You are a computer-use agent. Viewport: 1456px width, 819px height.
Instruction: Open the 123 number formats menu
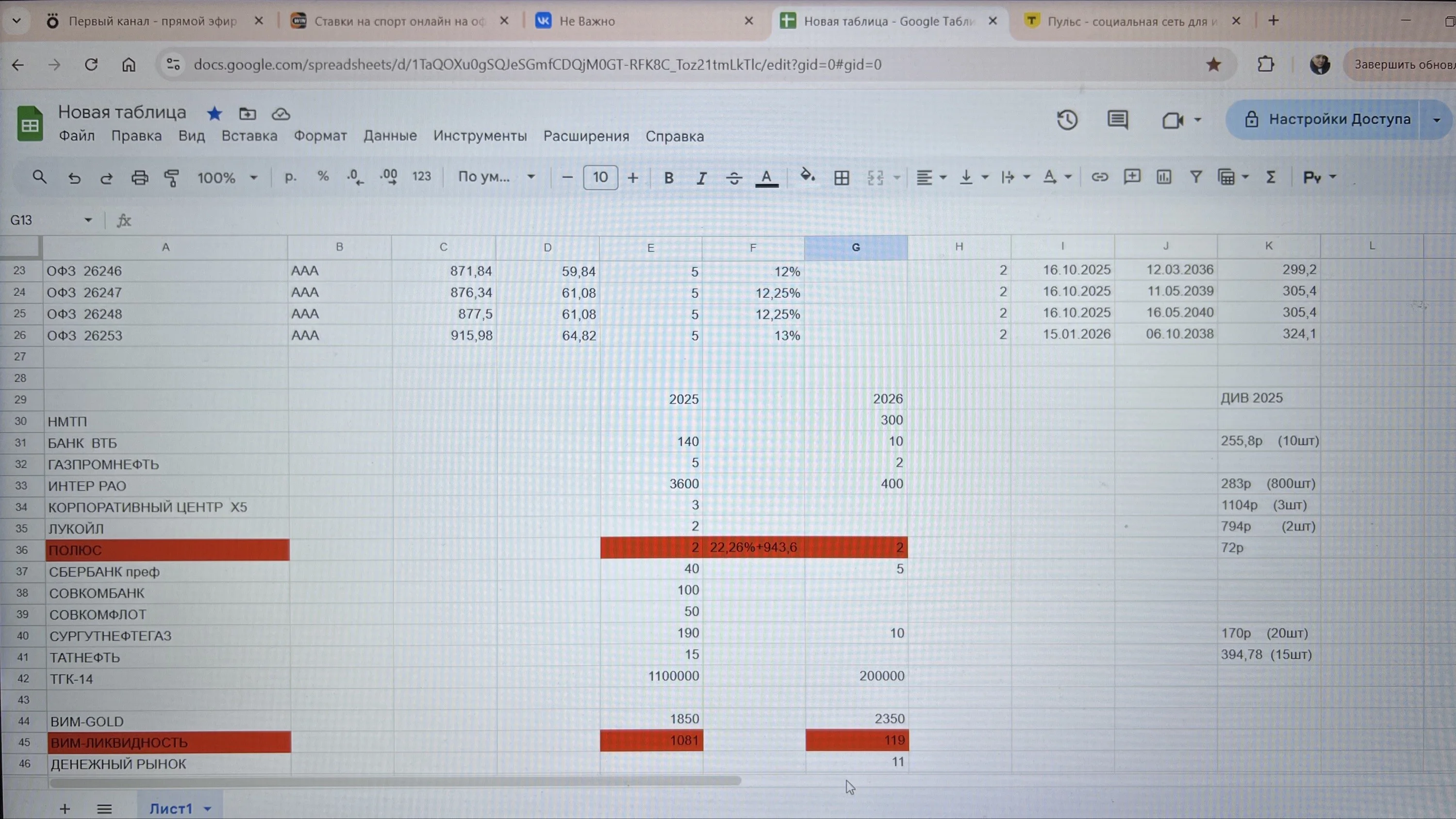(x=422, y=177)
